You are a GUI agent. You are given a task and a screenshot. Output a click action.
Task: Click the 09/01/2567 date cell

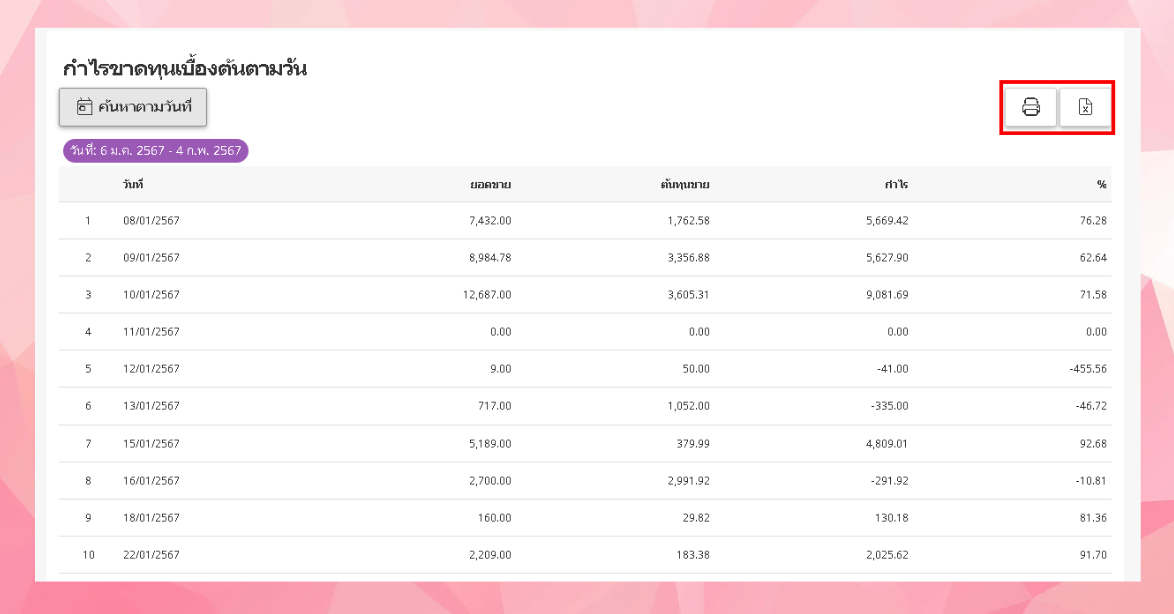[x=151, y=258]
